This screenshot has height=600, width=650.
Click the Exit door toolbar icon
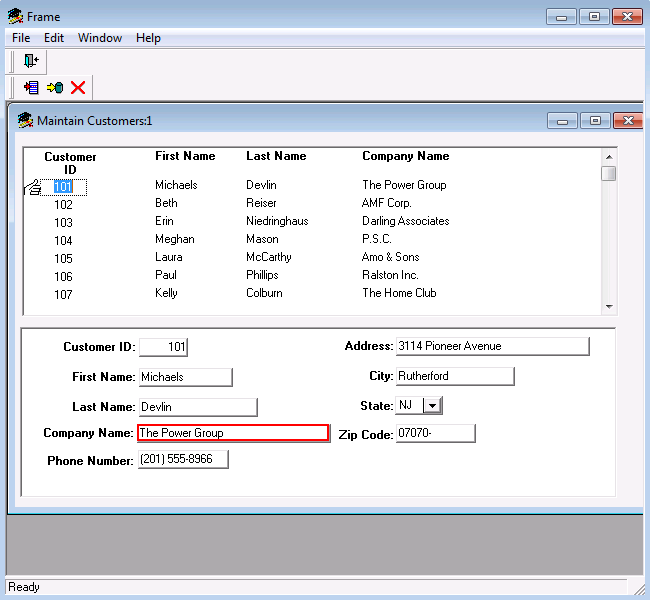(31, 61)
